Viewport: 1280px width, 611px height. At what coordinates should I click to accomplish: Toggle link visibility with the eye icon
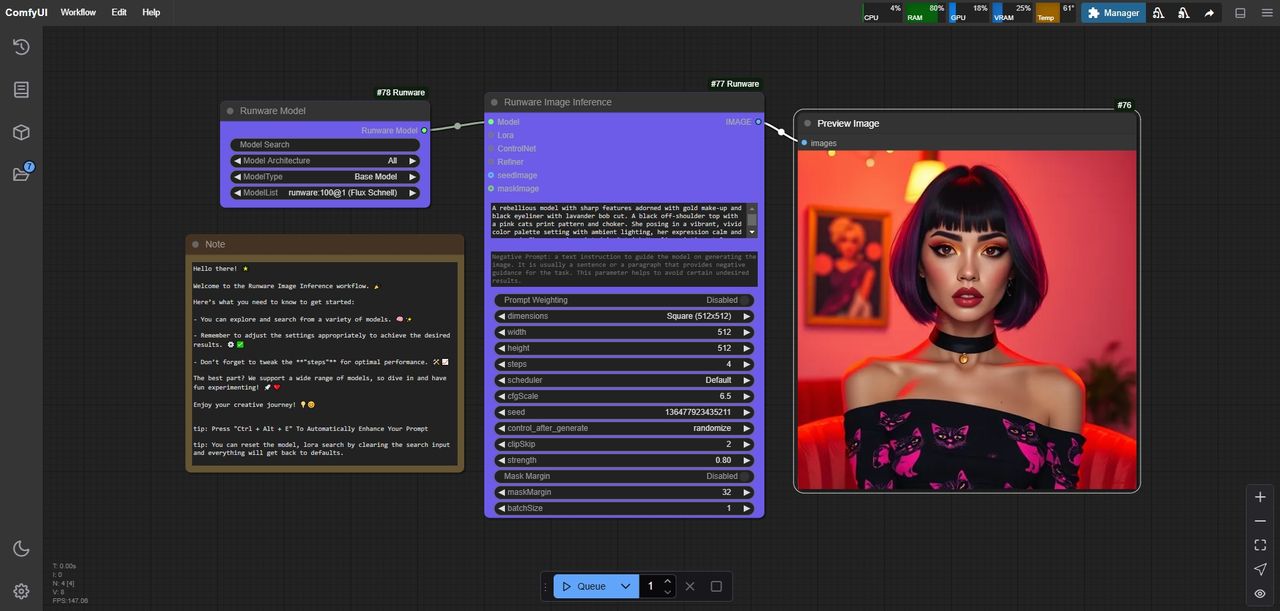pos(1260,593)
